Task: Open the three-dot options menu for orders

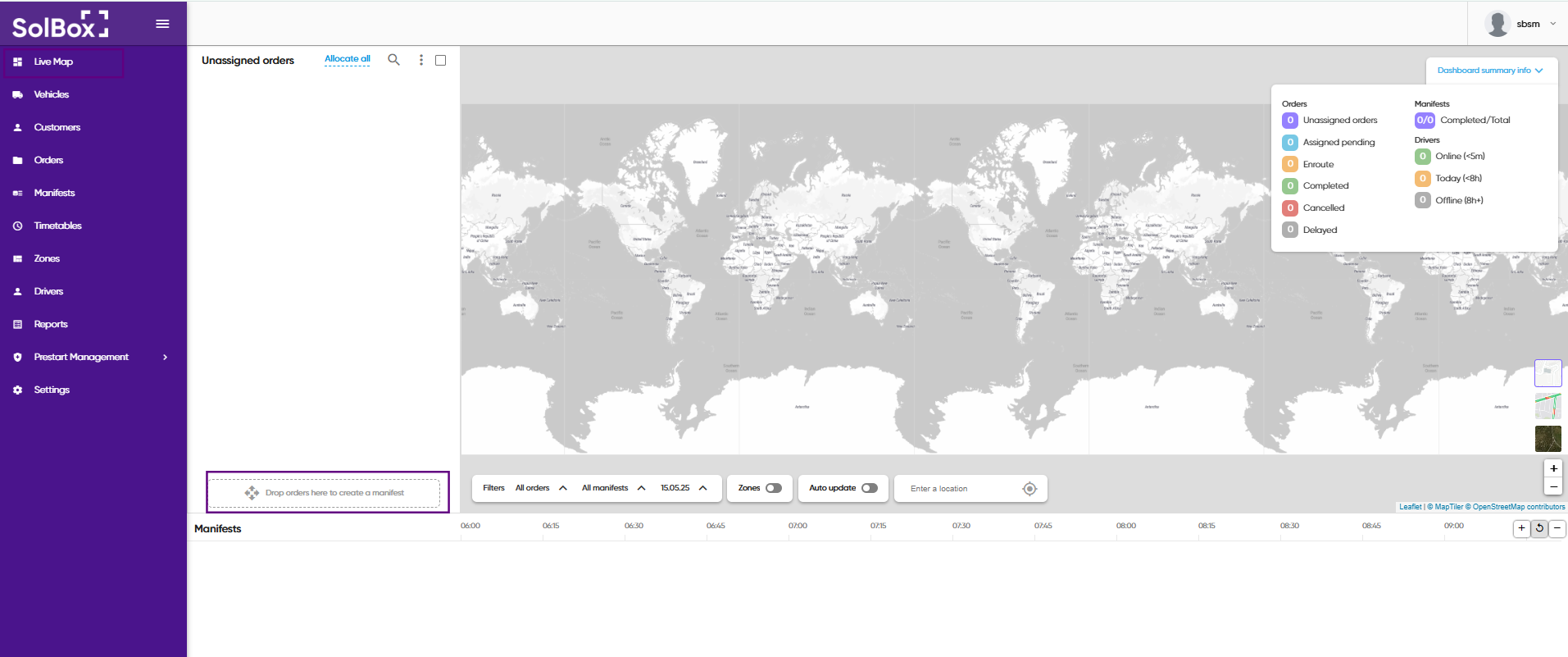Action: click(421, 60)
